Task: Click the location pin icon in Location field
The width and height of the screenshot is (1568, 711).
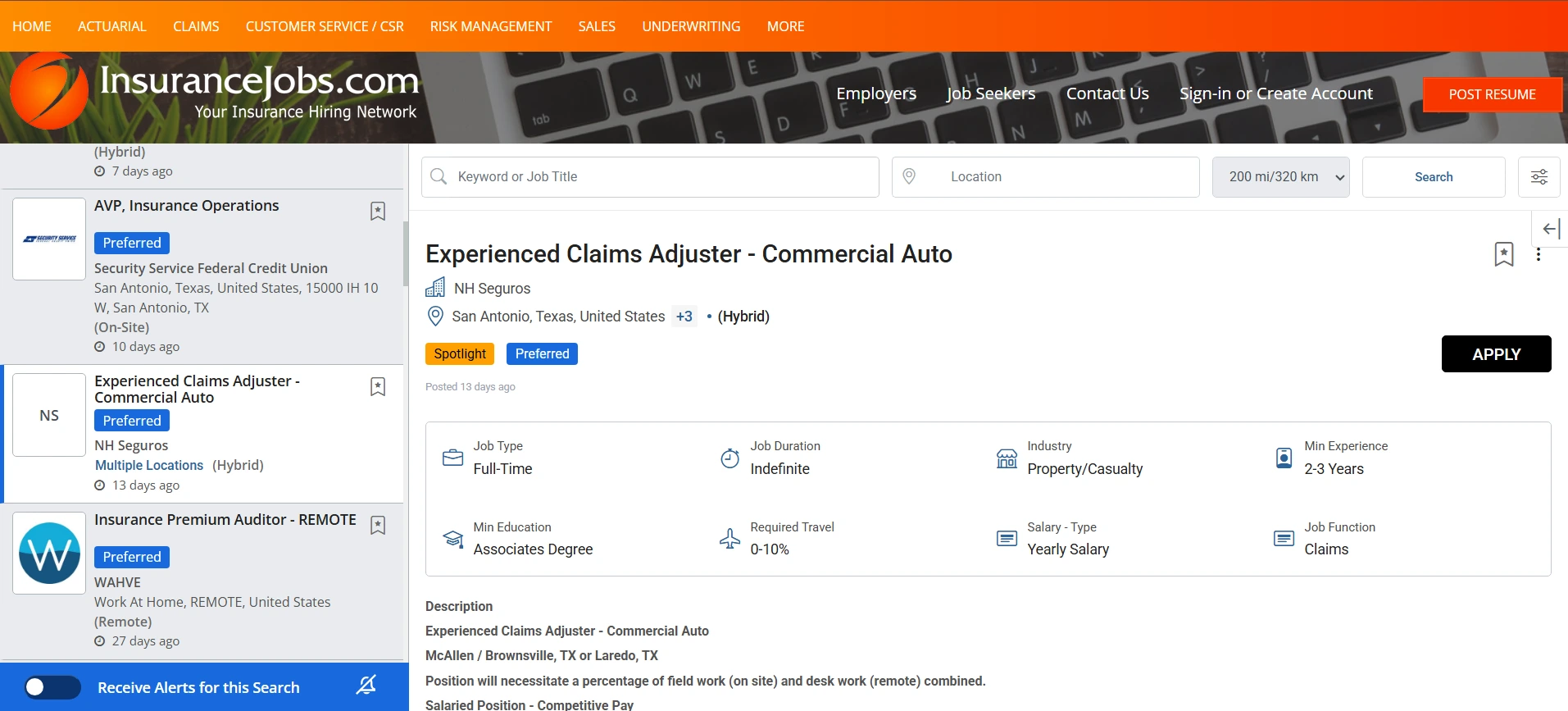Action: coord(909,177)
